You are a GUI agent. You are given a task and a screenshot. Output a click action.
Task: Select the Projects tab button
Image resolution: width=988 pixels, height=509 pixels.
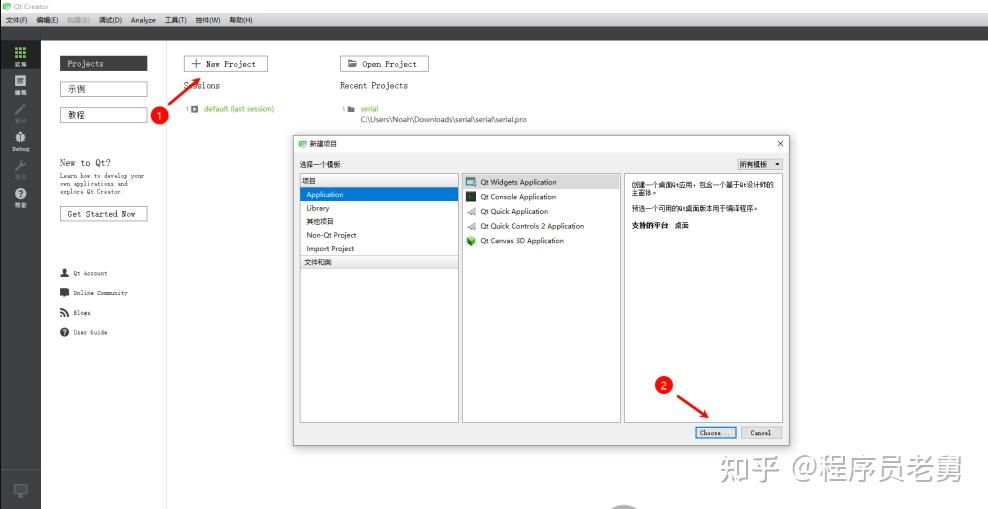click(x=103, y=64)
